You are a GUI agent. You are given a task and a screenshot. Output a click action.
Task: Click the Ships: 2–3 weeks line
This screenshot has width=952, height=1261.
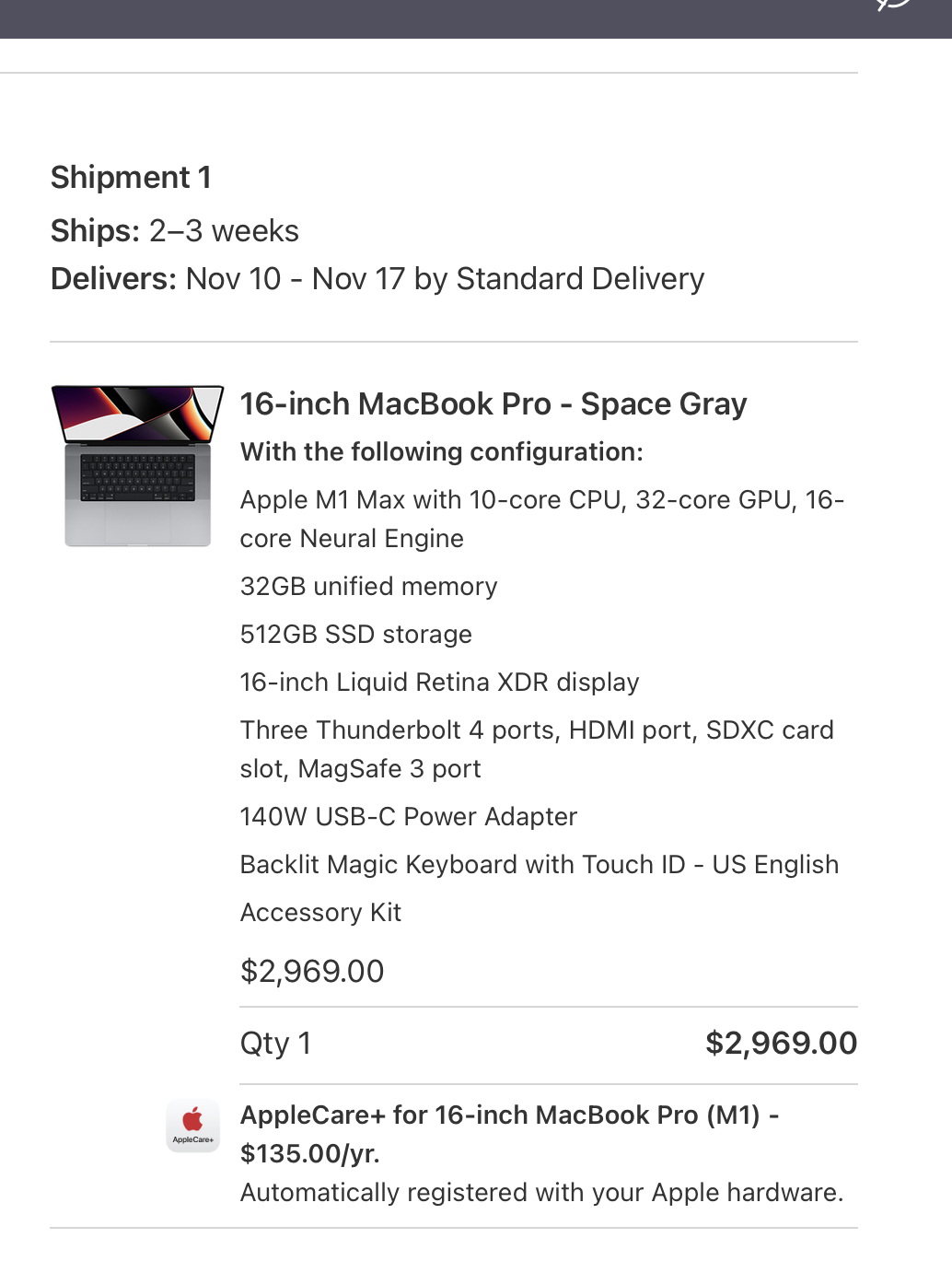tap(175, 231)
